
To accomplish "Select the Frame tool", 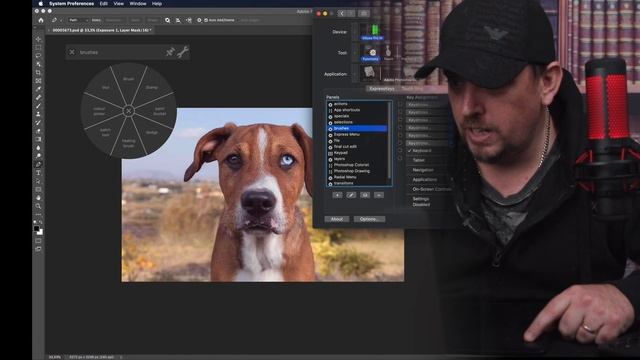I will [38, 81].
